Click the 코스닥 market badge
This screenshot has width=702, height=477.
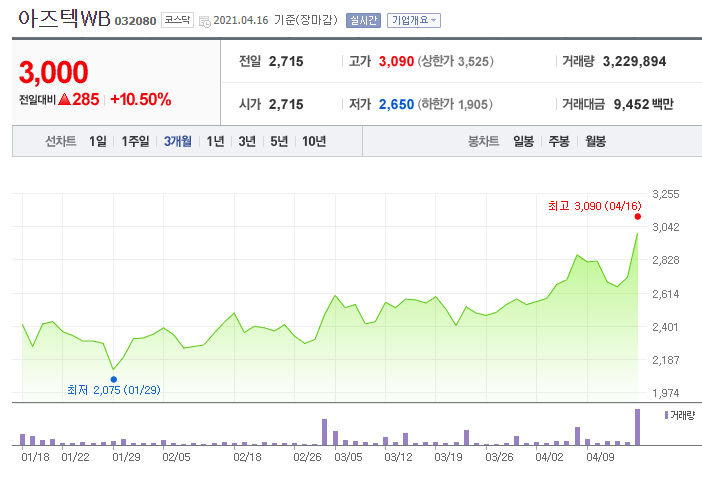[x=177, y=20]
